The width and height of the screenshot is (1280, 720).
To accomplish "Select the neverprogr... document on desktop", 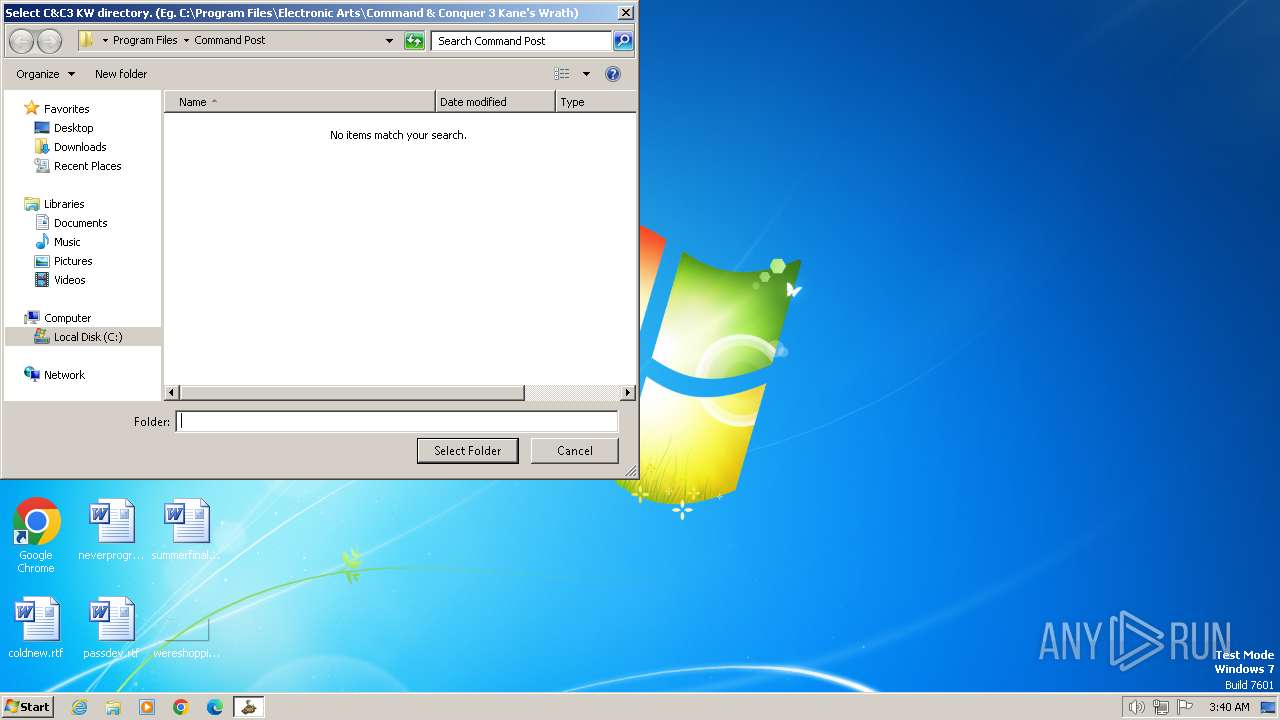I will [x=111, y=530].
